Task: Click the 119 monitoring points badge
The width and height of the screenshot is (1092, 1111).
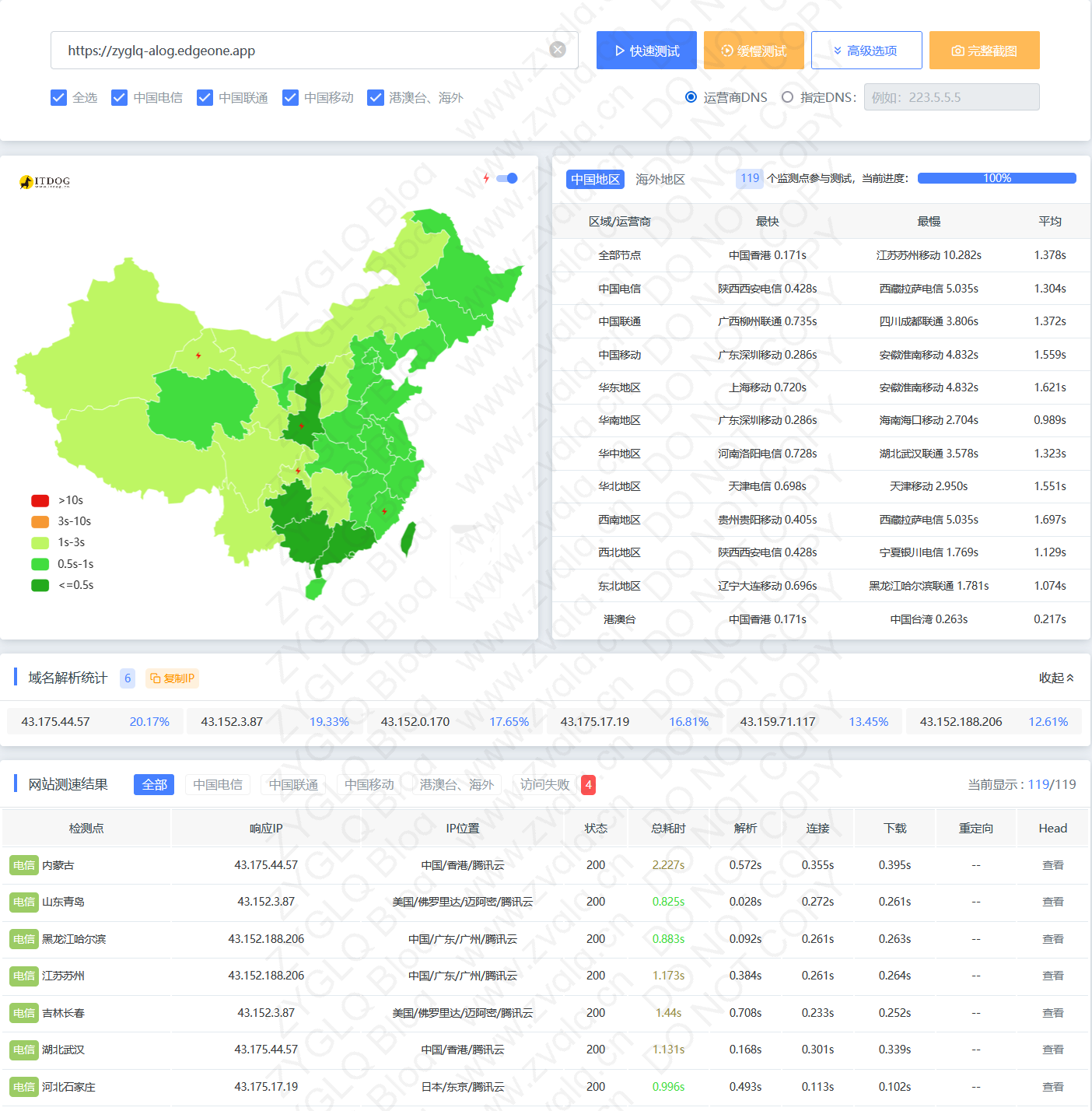Action: 750,178
